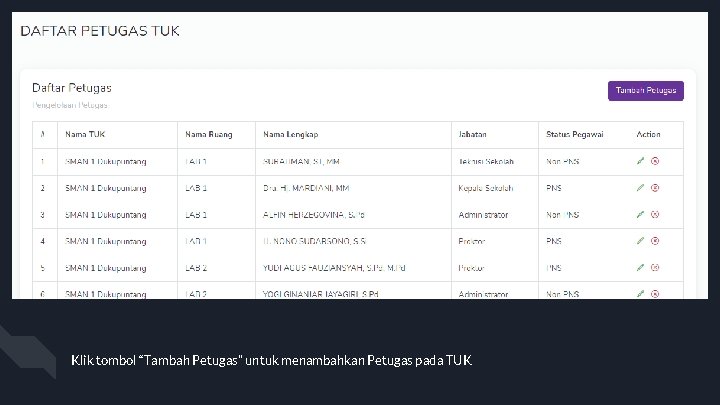Edit the NONO SUDARSONO Proktor row

(x=640, y=241)
